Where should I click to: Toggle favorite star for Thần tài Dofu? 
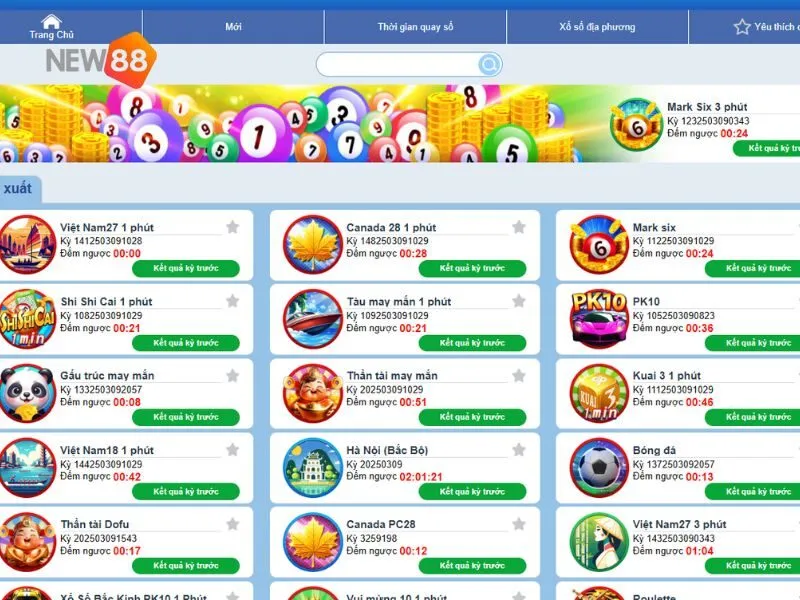click(233, 524)
